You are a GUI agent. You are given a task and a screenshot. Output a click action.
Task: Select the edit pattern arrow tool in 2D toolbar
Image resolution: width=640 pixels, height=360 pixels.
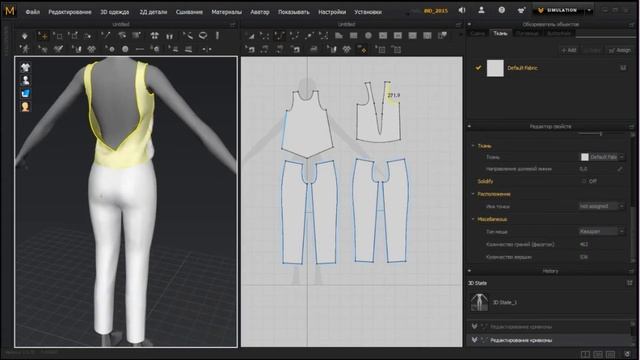point(250,36)
